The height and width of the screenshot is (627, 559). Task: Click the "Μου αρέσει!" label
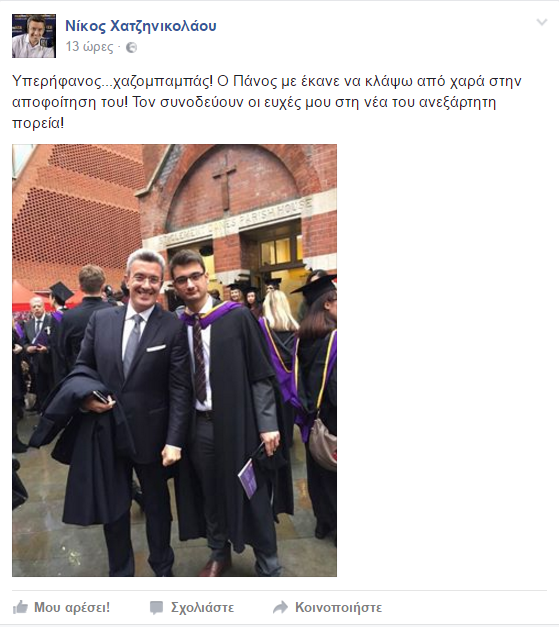(72, 607)
